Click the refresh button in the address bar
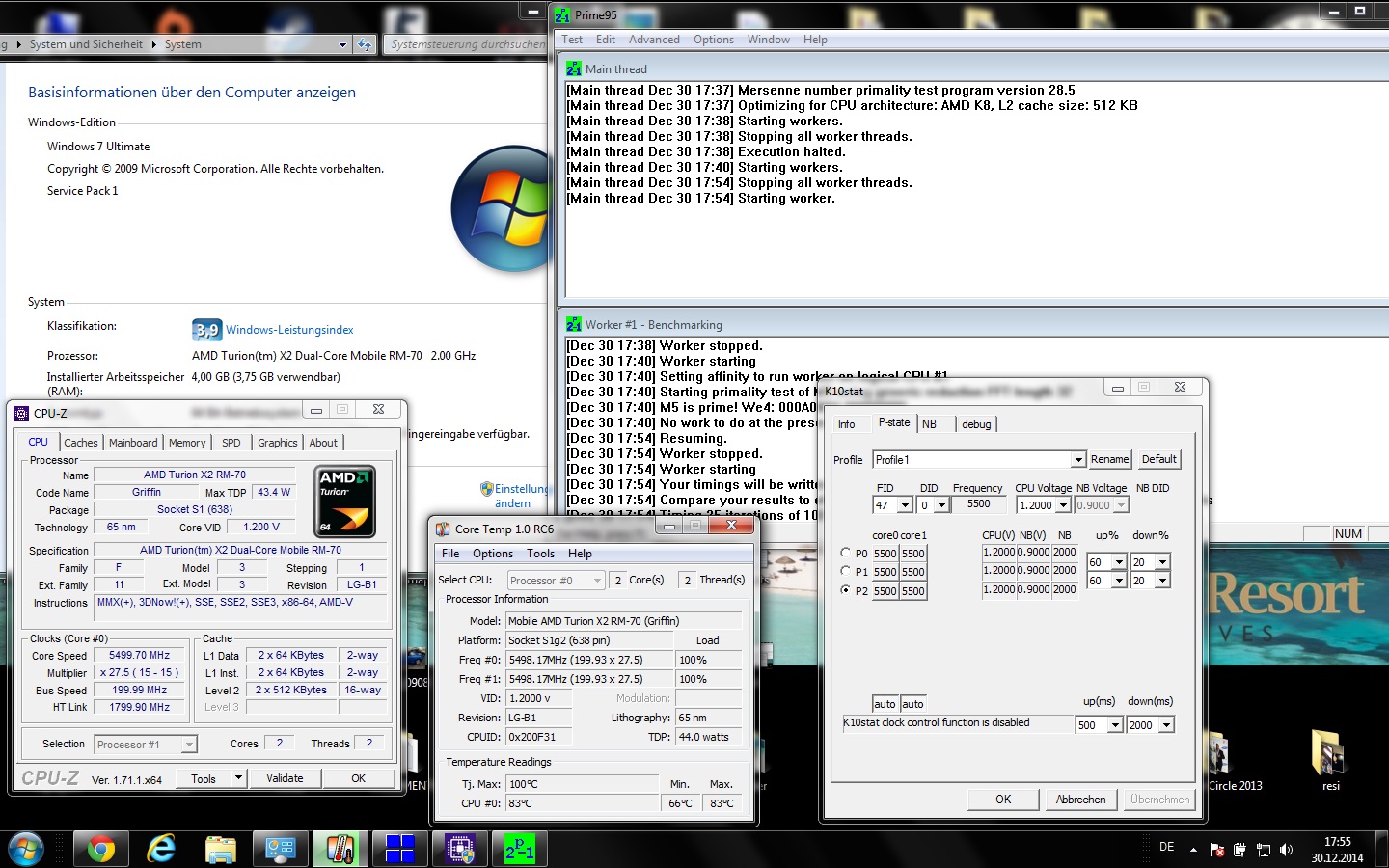This screenshot has width=1389, height=868. (364, 44)
